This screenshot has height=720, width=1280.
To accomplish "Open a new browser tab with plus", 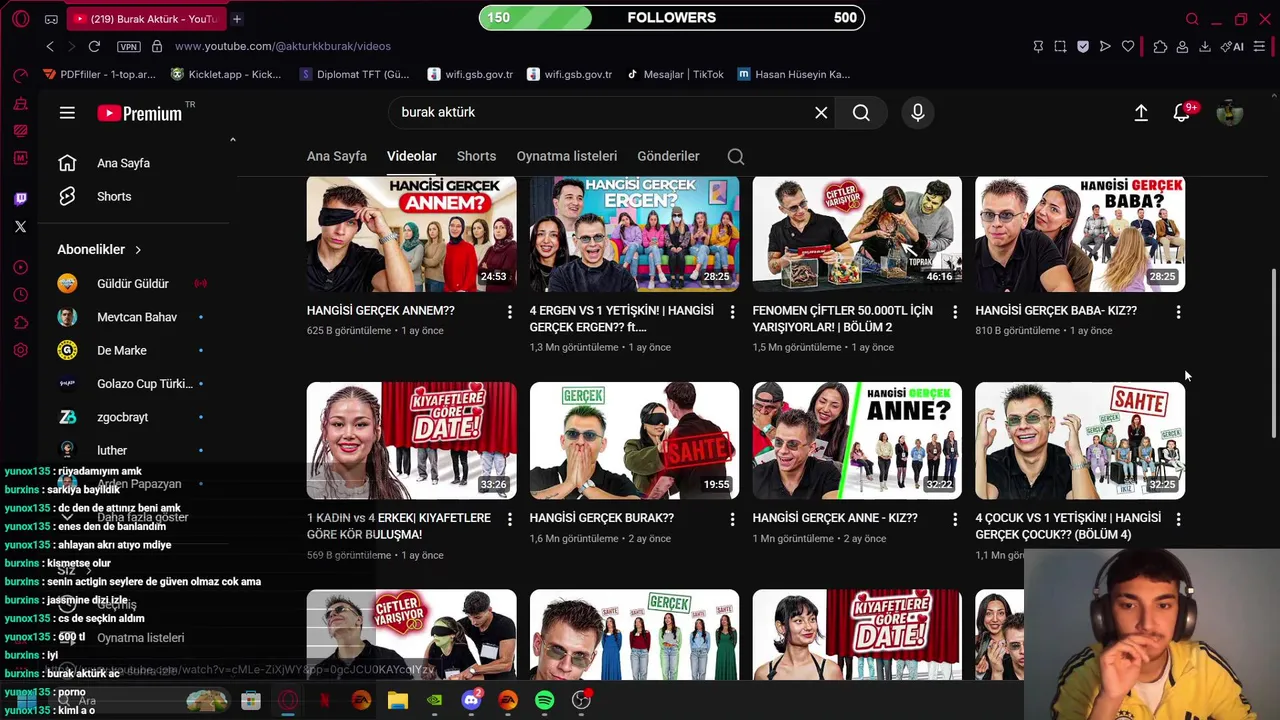I will tap(237, 19).
